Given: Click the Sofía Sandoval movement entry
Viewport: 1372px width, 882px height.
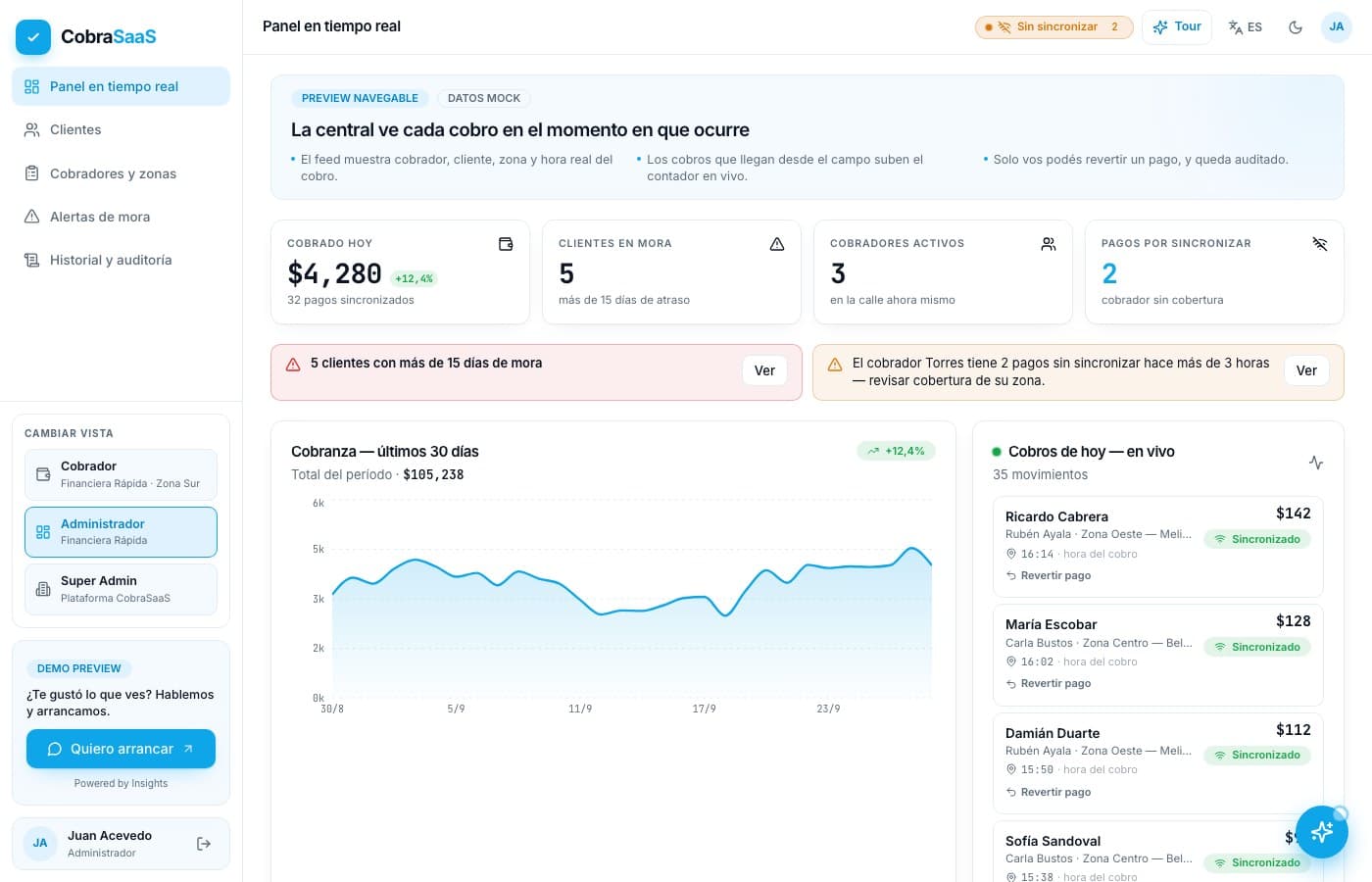Looking at the screenshot, I should pos(1157,854).
